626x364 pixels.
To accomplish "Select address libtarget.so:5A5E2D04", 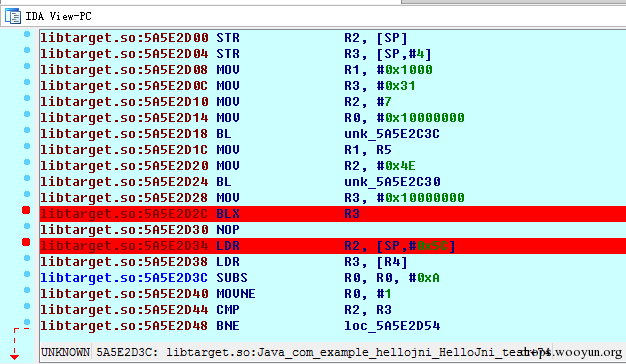I will (125, 54).
